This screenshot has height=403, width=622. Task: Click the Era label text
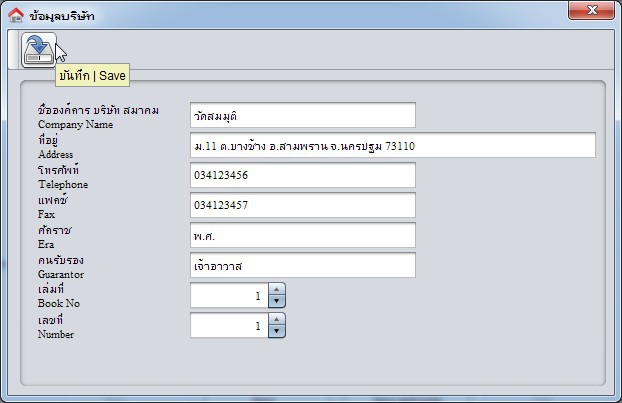(46, 244)
